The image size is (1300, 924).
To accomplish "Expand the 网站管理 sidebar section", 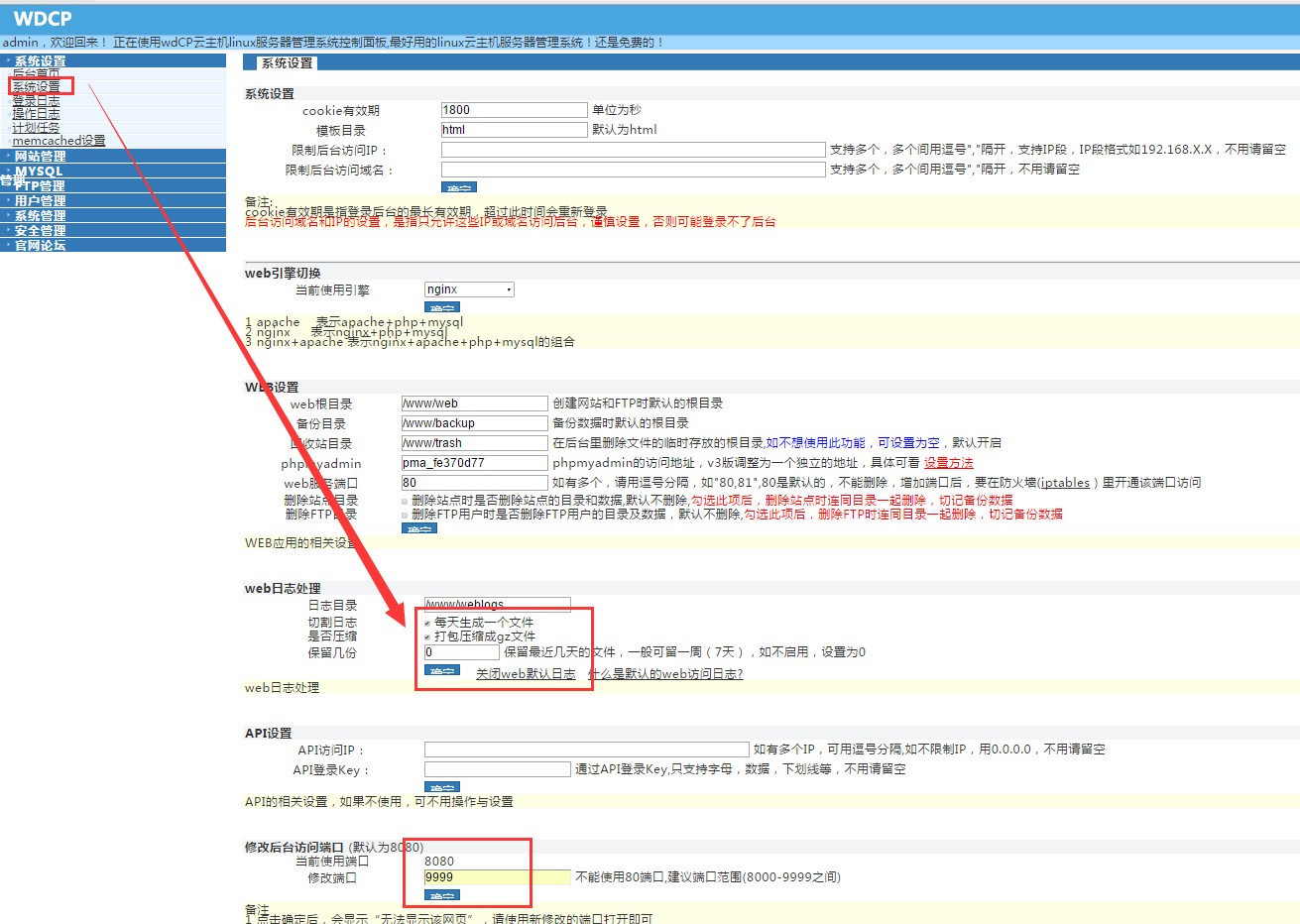I will click(40, 156).
